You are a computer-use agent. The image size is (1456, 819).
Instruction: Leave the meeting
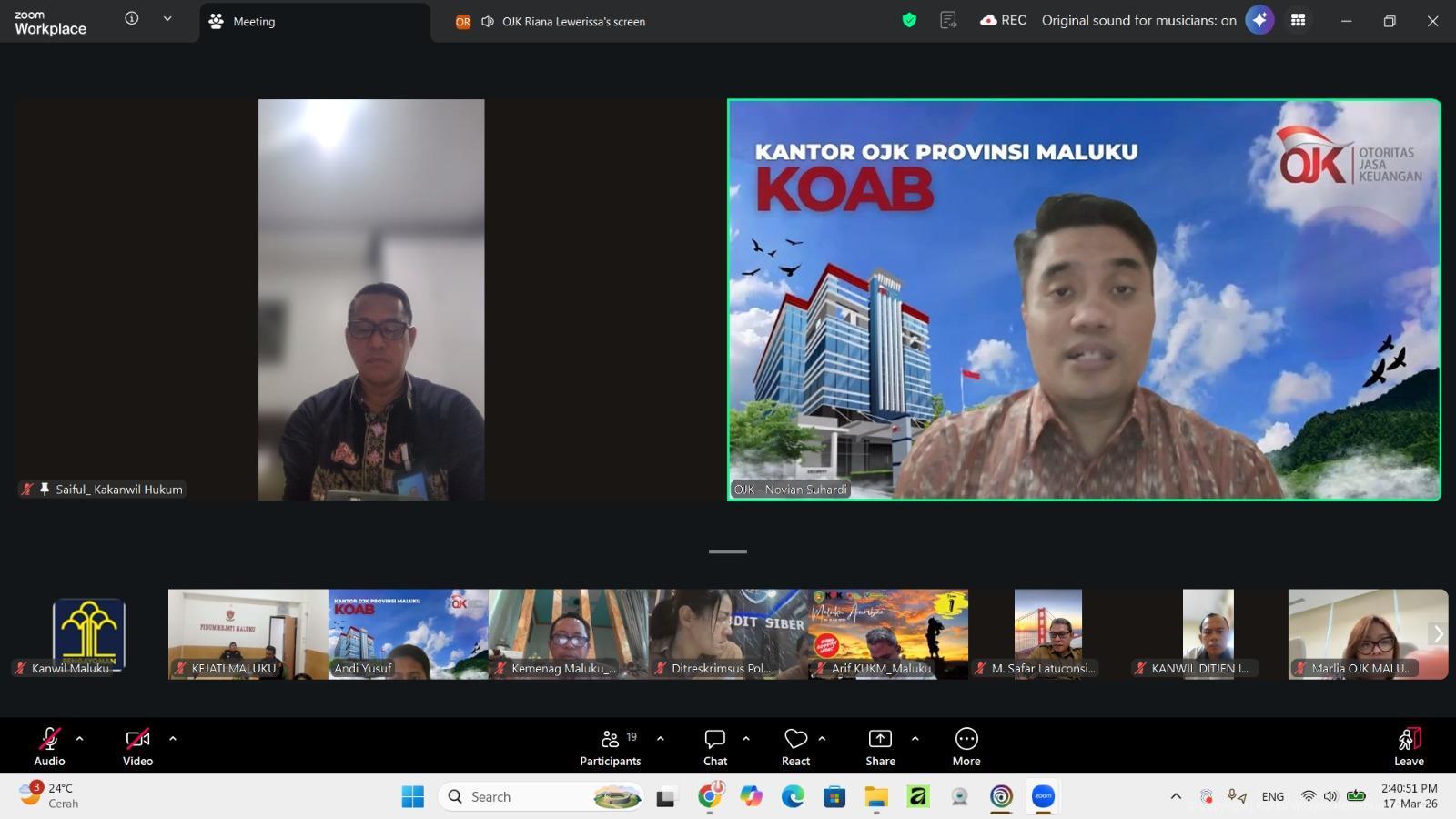click(x=1409, y=746)
